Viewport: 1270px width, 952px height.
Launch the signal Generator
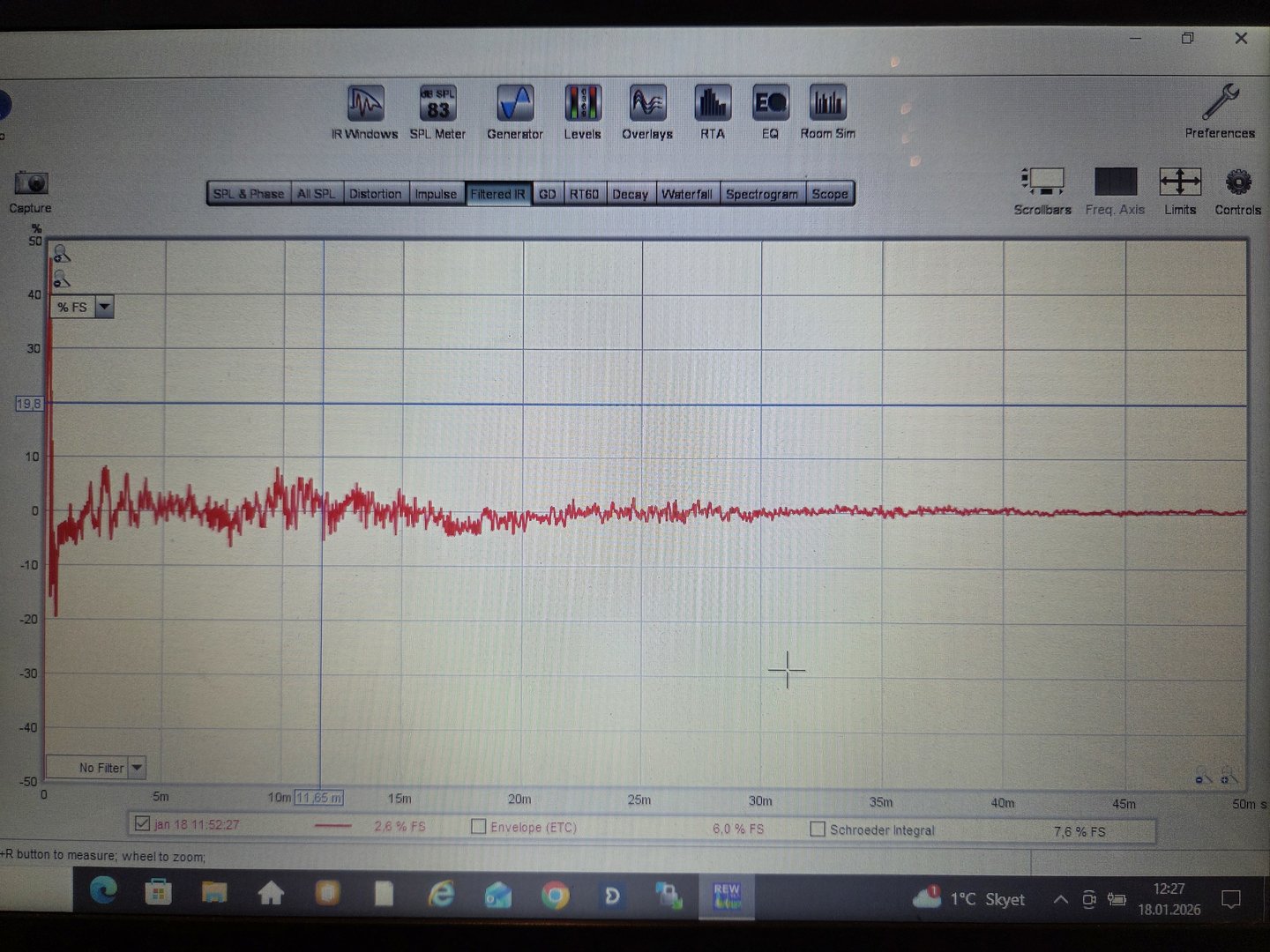[515, 112]
